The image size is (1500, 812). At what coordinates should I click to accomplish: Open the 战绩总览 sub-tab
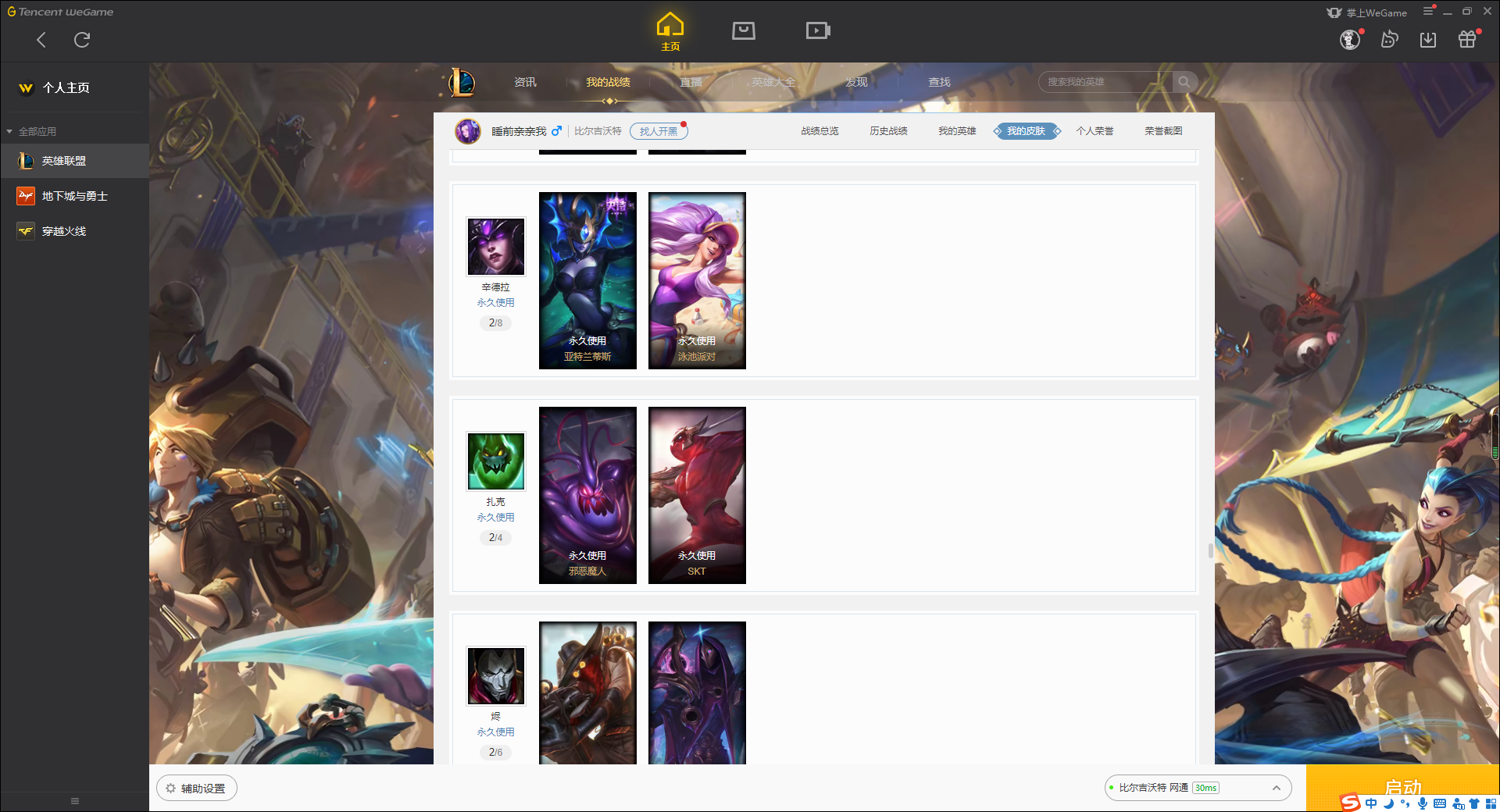click(820, 131)
